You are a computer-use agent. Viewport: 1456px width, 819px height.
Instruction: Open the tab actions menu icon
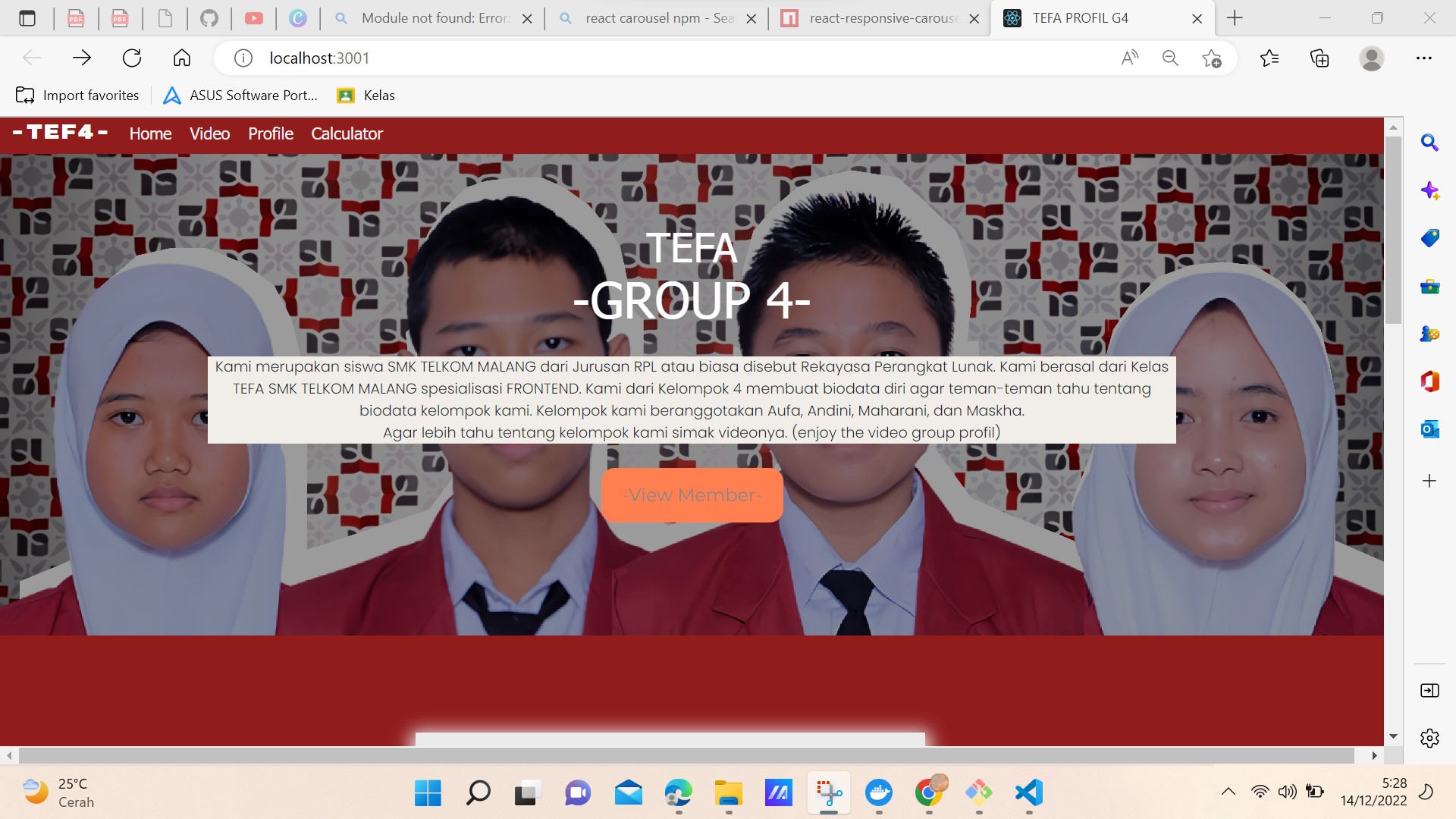click(27, 18)
